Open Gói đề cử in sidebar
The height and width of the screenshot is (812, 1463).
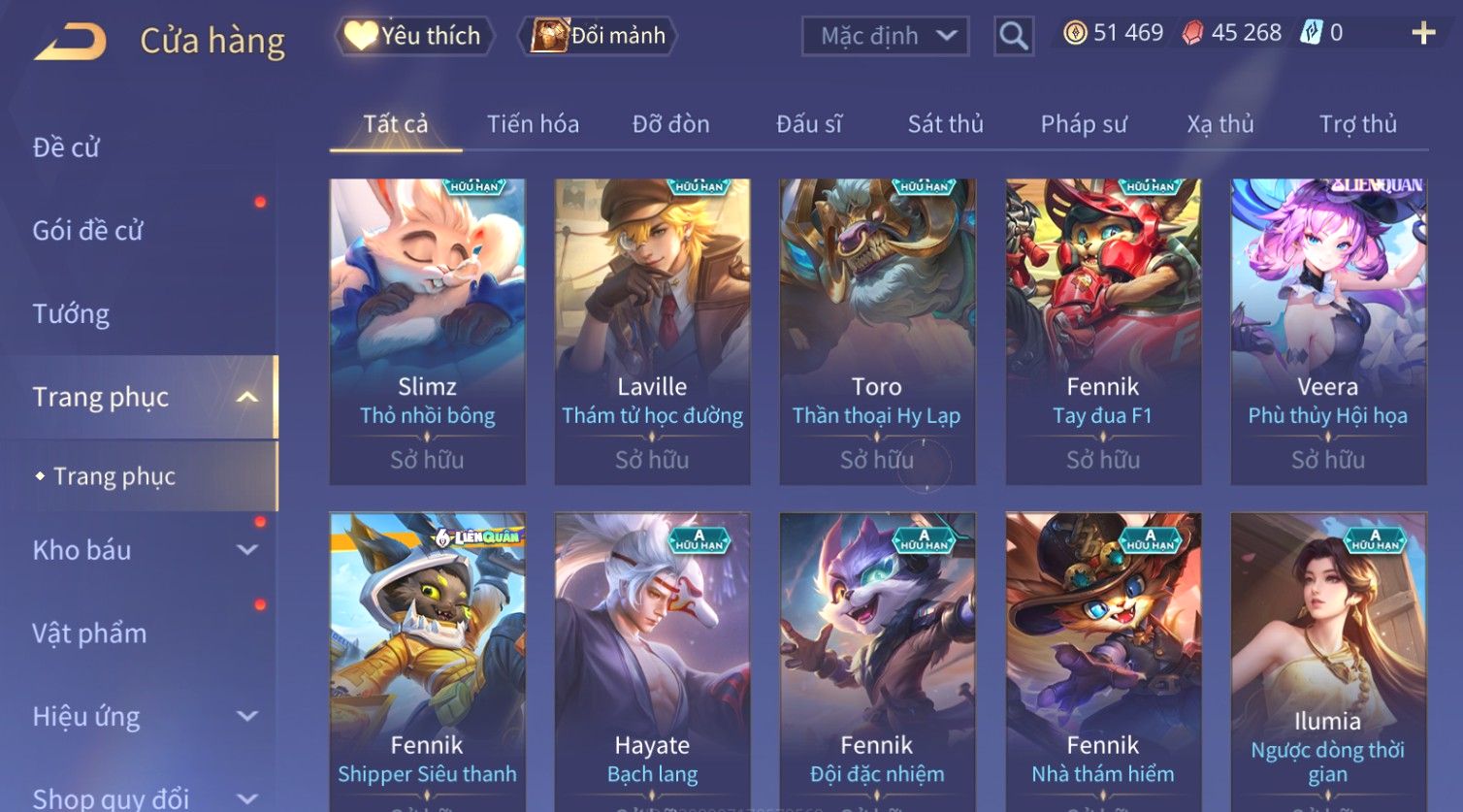pos(87,230)
